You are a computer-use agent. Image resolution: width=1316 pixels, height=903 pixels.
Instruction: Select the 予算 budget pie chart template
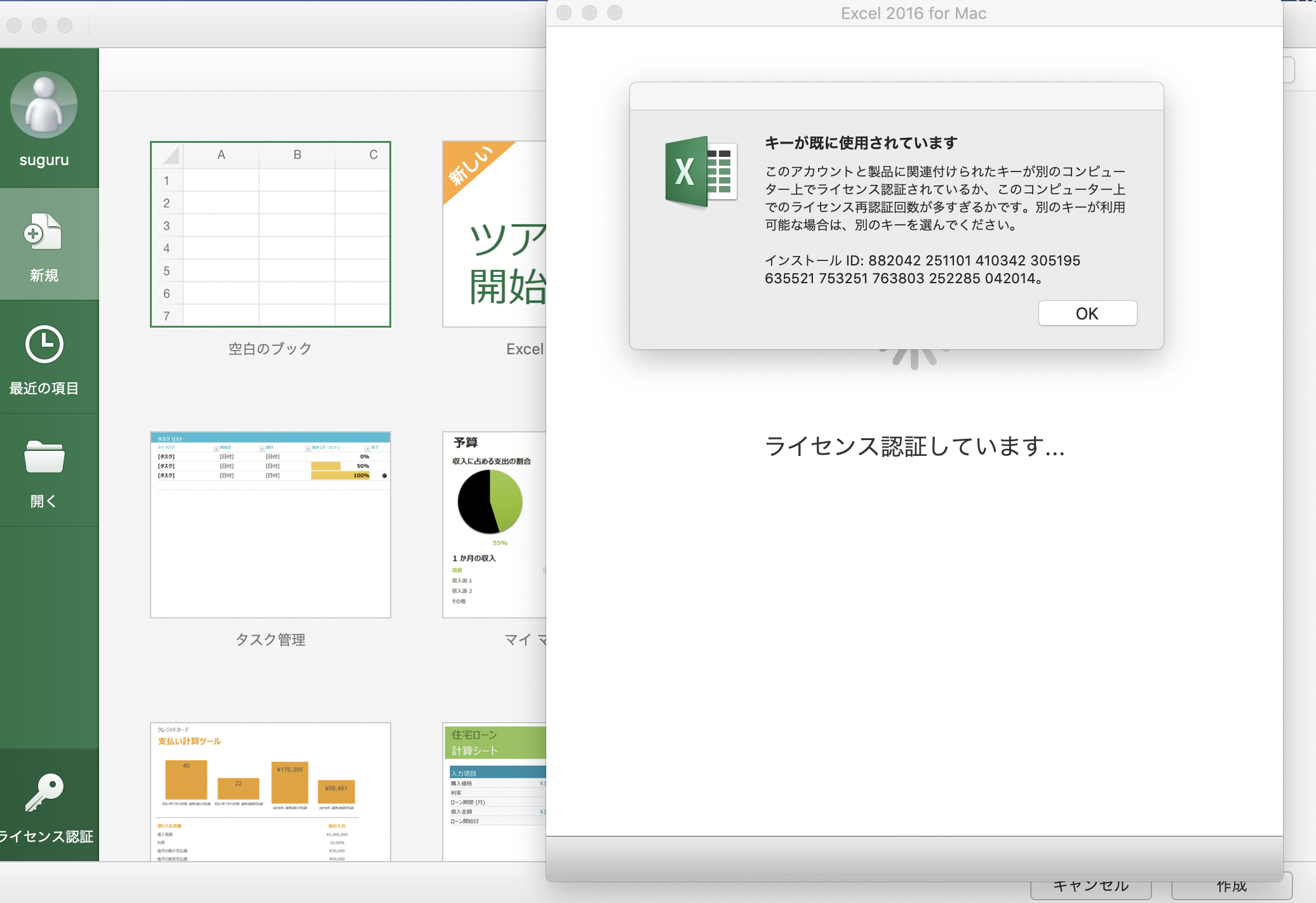coord(494,525)
